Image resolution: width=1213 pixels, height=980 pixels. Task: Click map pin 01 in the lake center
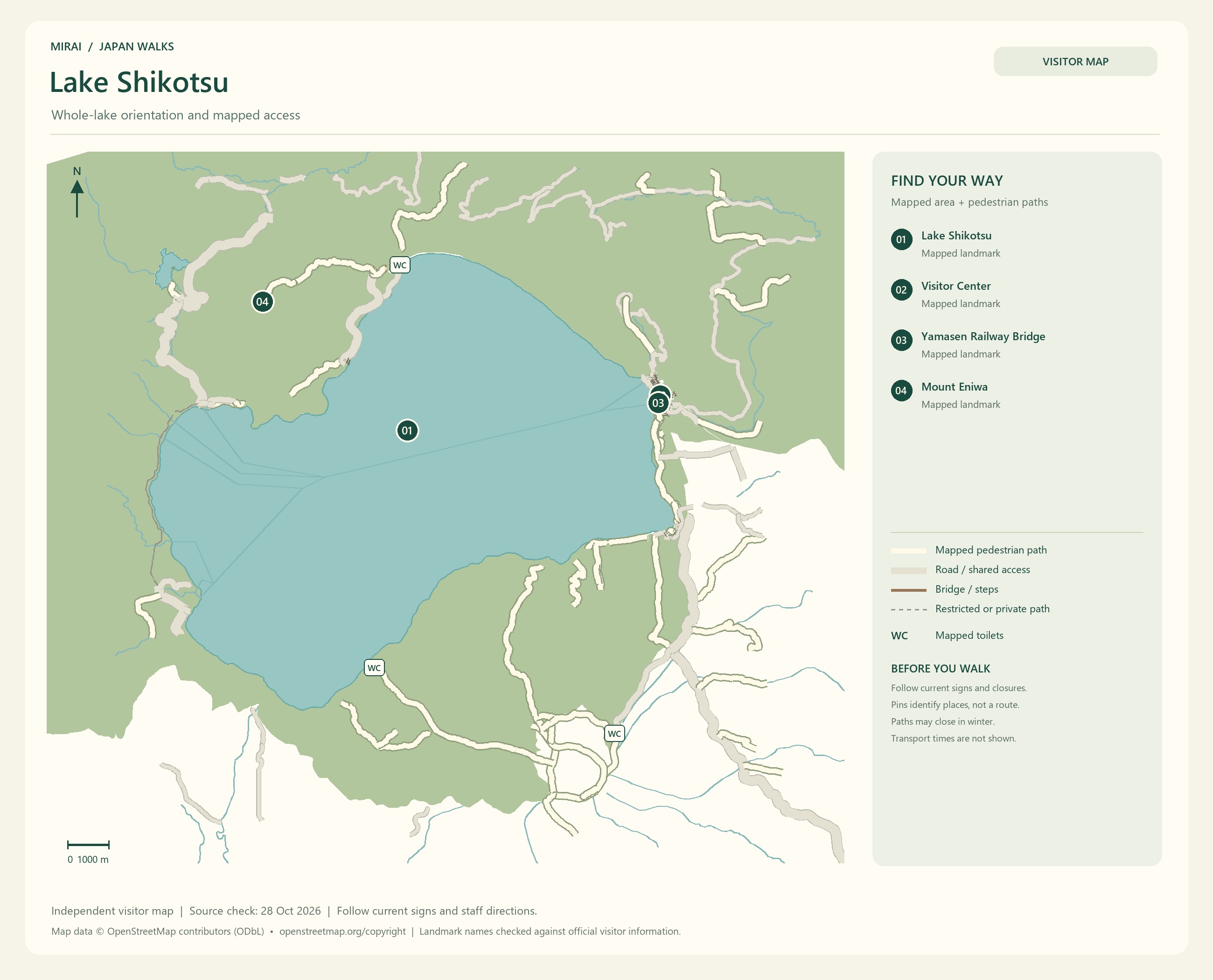pyautogui.click(x=407, y=431)
